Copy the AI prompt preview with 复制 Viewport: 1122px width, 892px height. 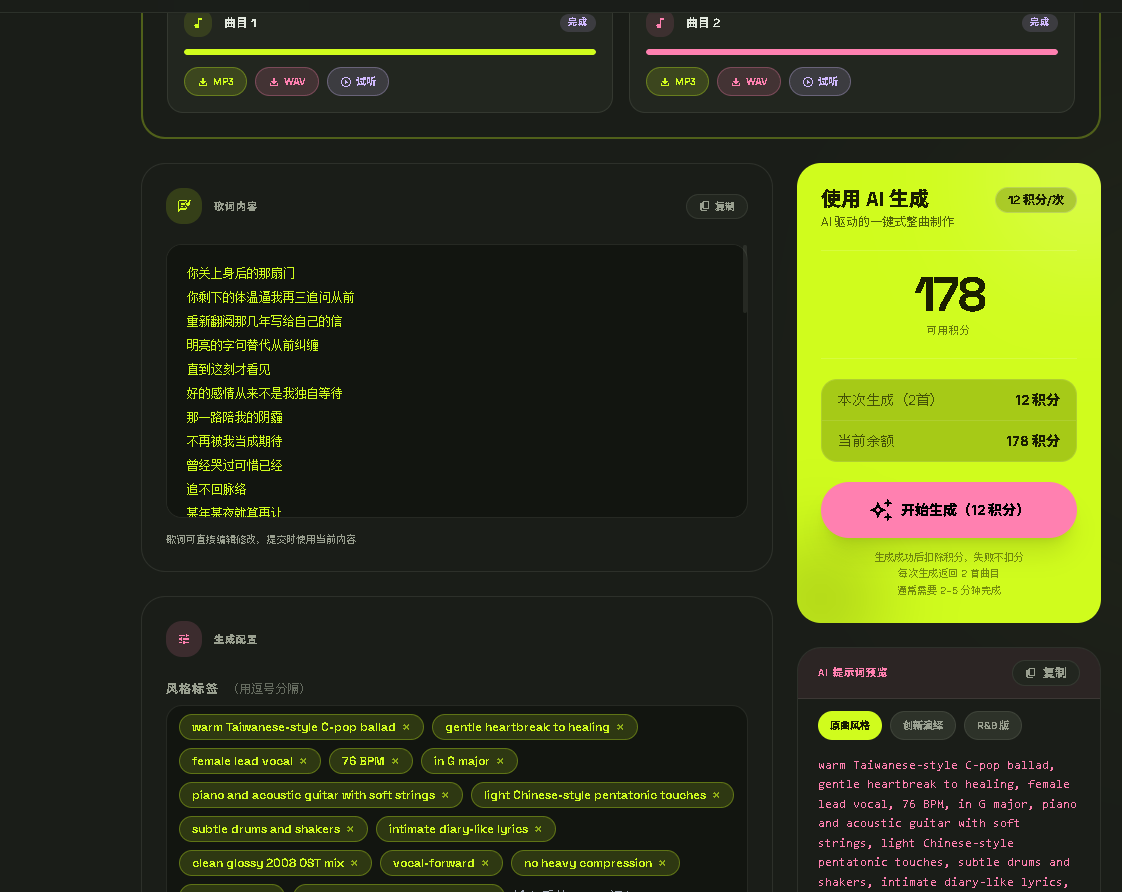point(1045,673)
